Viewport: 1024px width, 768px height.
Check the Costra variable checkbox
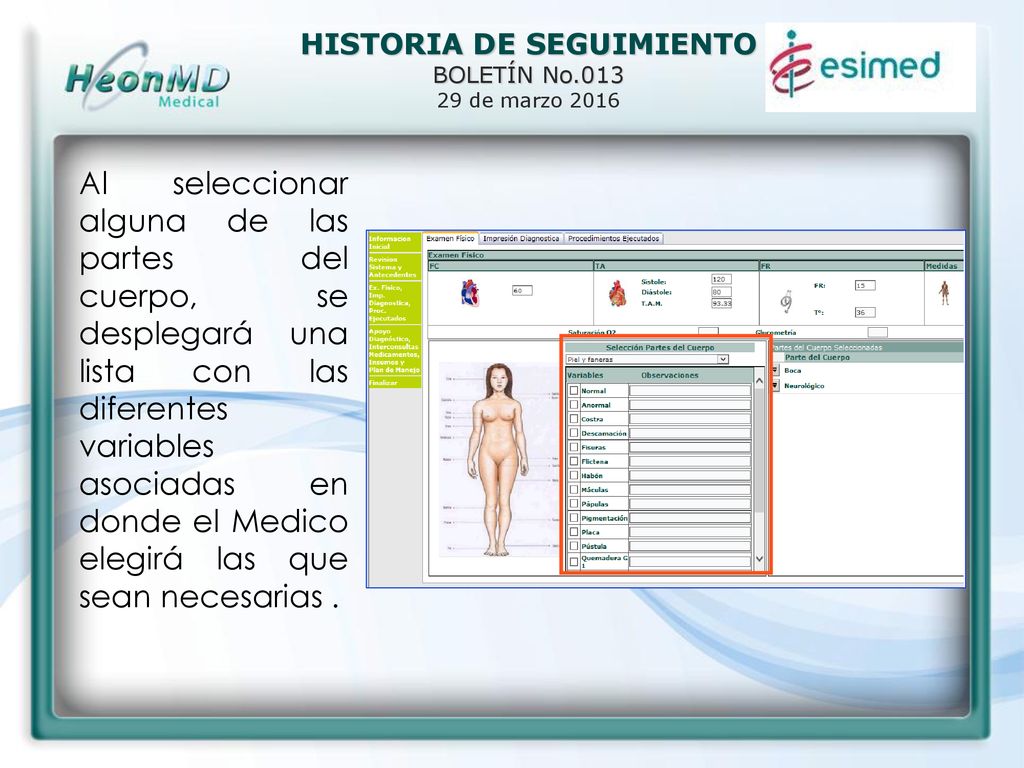click(574, 419)
